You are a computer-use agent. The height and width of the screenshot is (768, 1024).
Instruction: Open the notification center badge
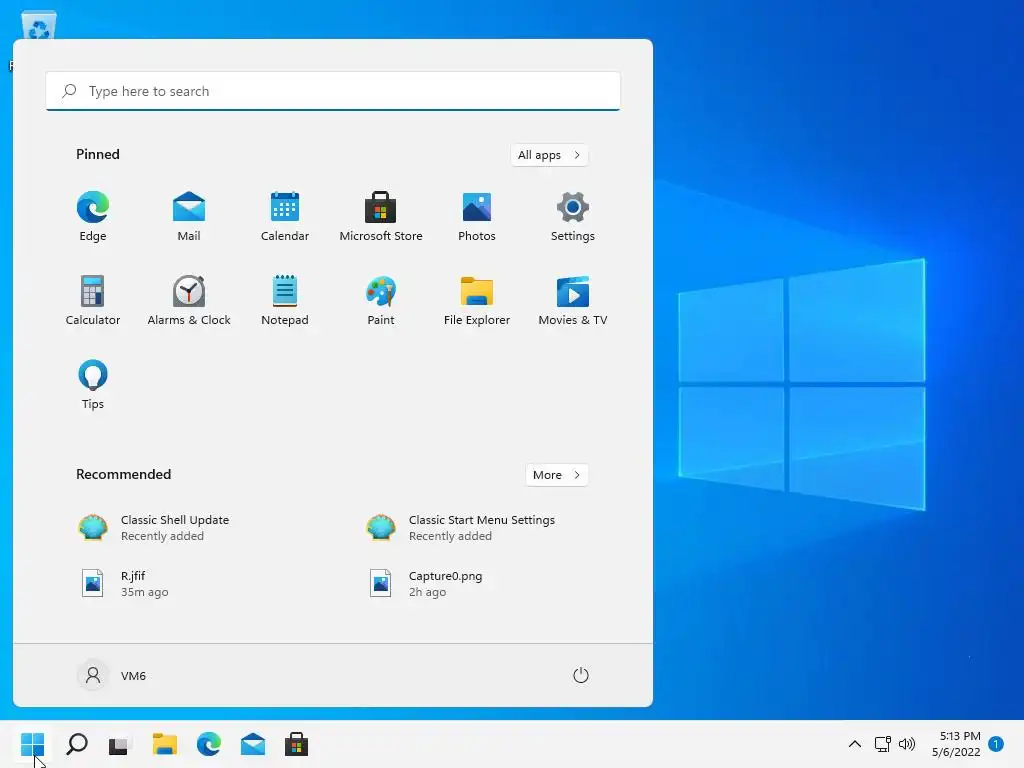click(996, 743)
